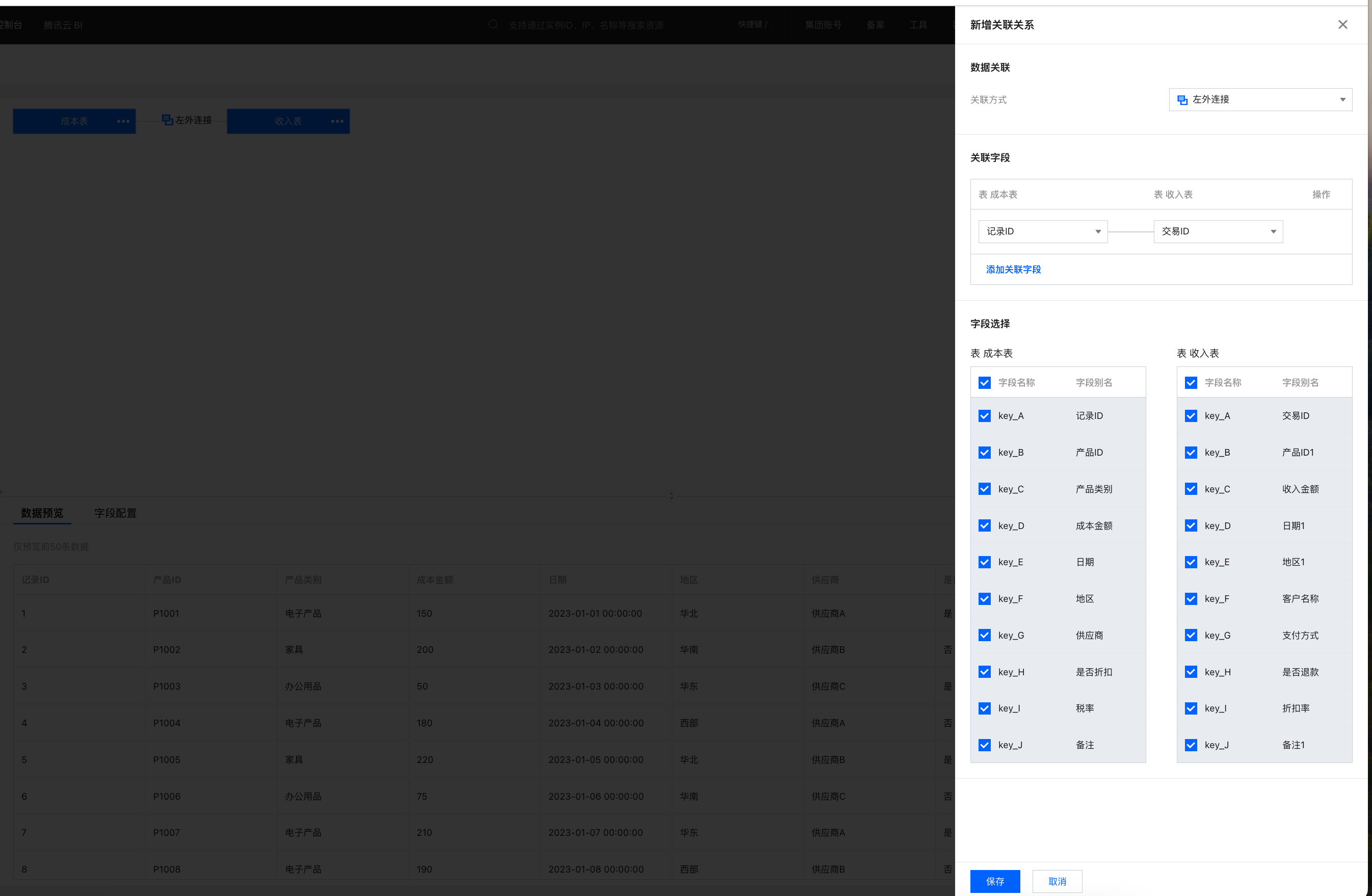Click the top-bar resource search field
Viewport: 1372px width, 896px height.
585,25
